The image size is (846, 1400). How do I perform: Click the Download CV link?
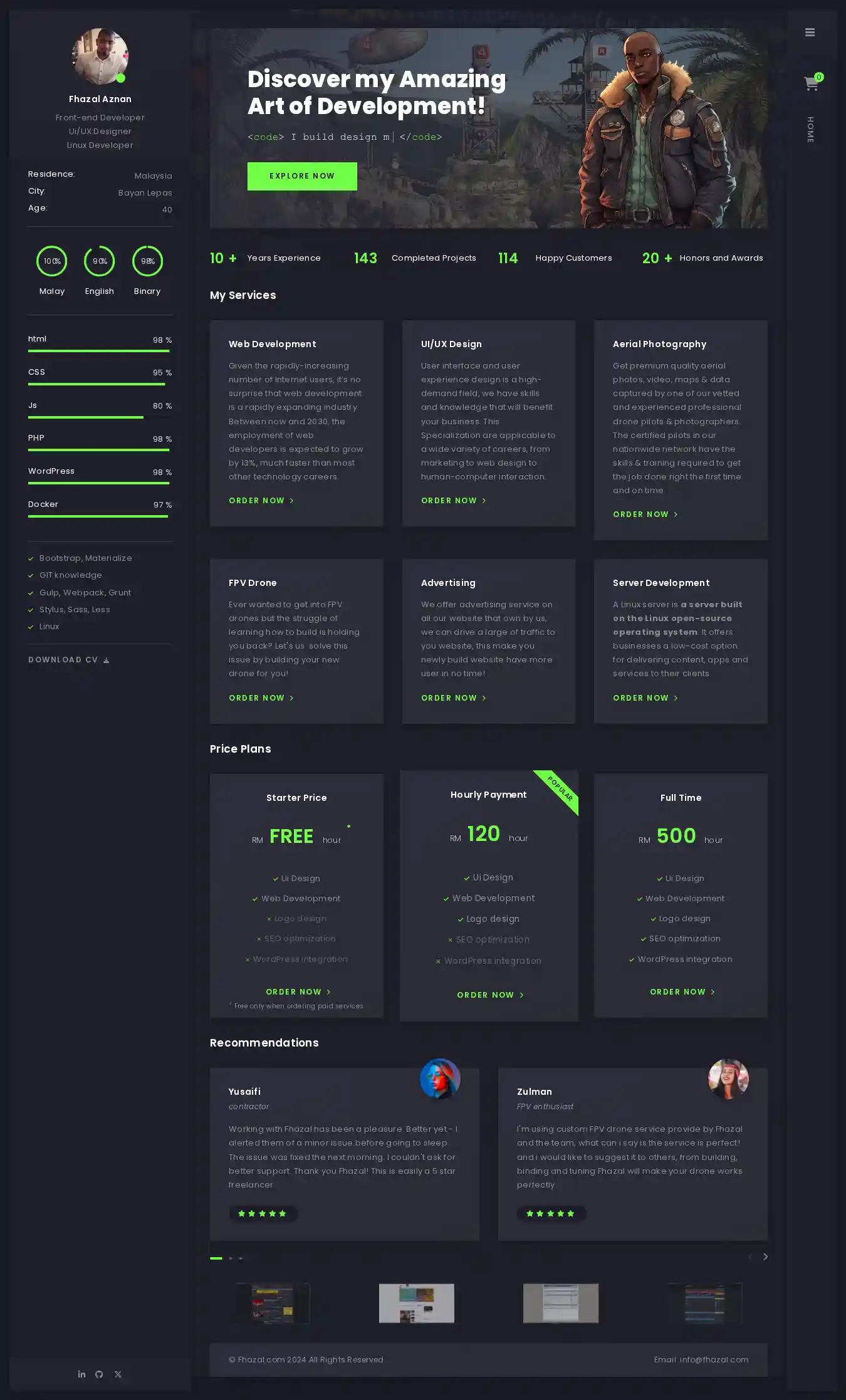69,660
